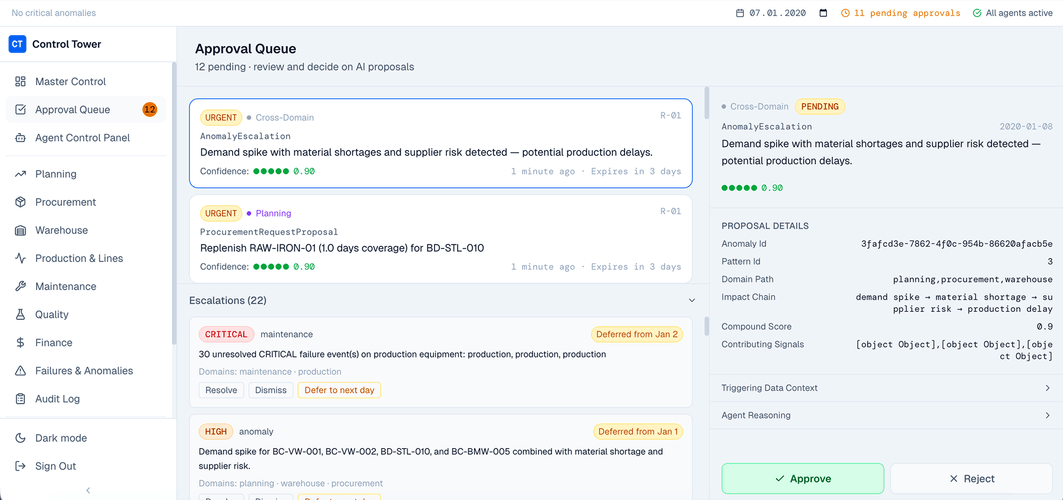1063x500 pixels.
Task: Click the Production & Lines pulse icon
Action: [x=20, y=258]
